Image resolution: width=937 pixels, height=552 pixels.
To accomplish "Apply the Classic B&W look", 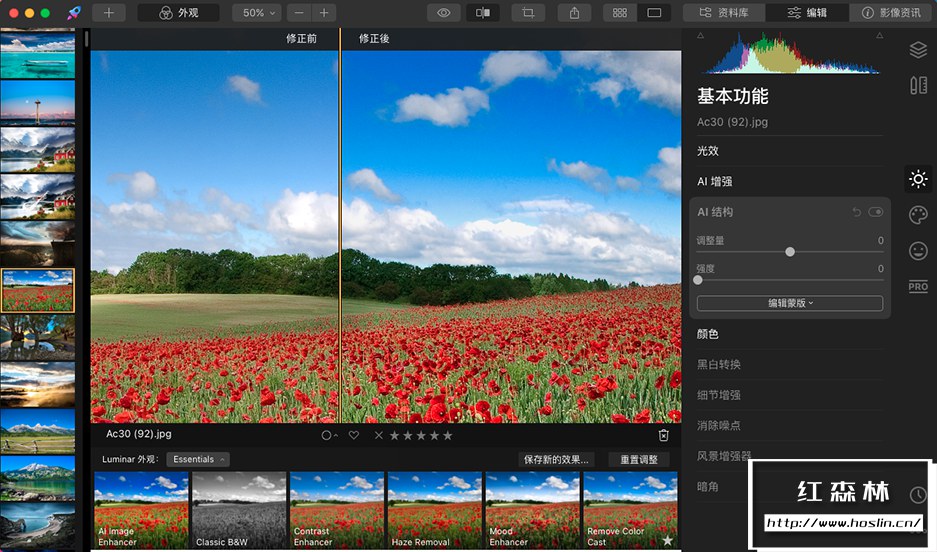I will click(x=239, y=510).
